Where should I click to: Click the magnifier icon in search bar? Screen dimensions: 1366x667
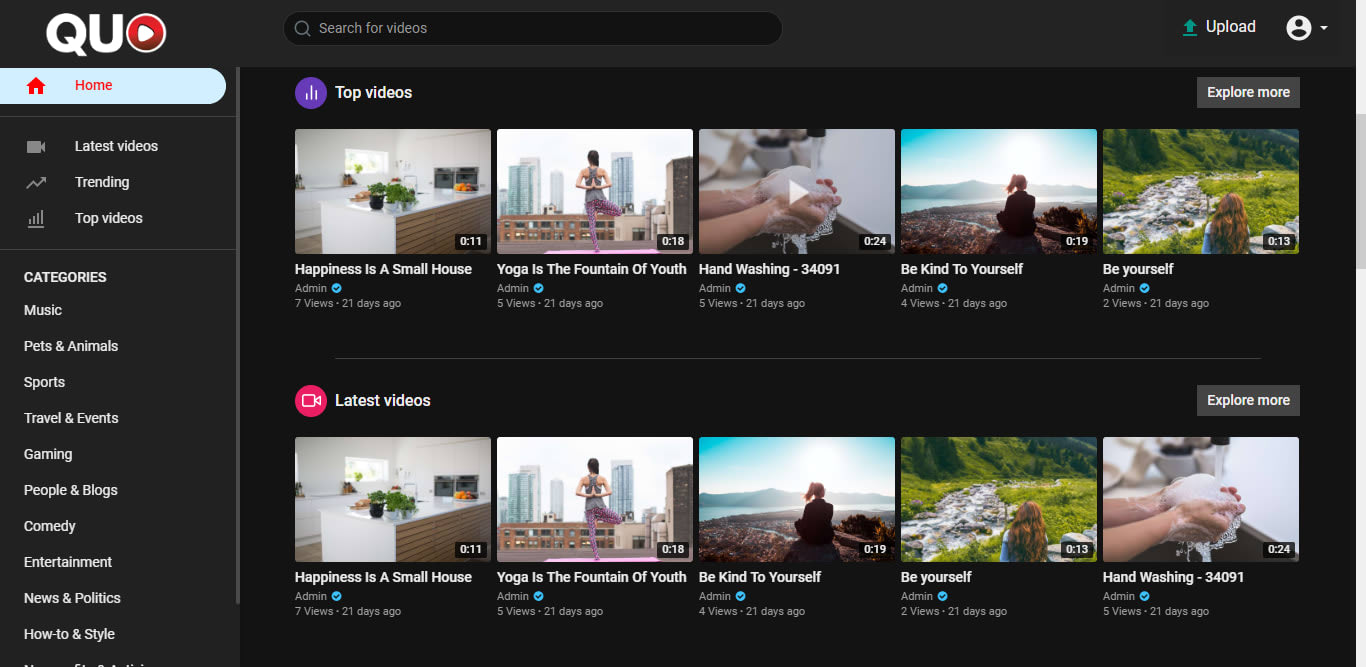click(x=302, y=29)
